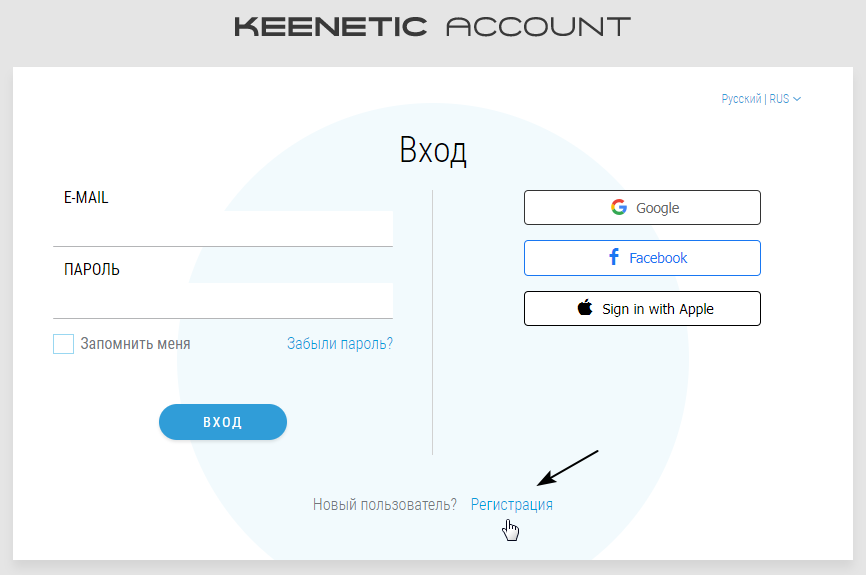Click the Apple logo icon
866x575 pixels.
click(585, 307)
